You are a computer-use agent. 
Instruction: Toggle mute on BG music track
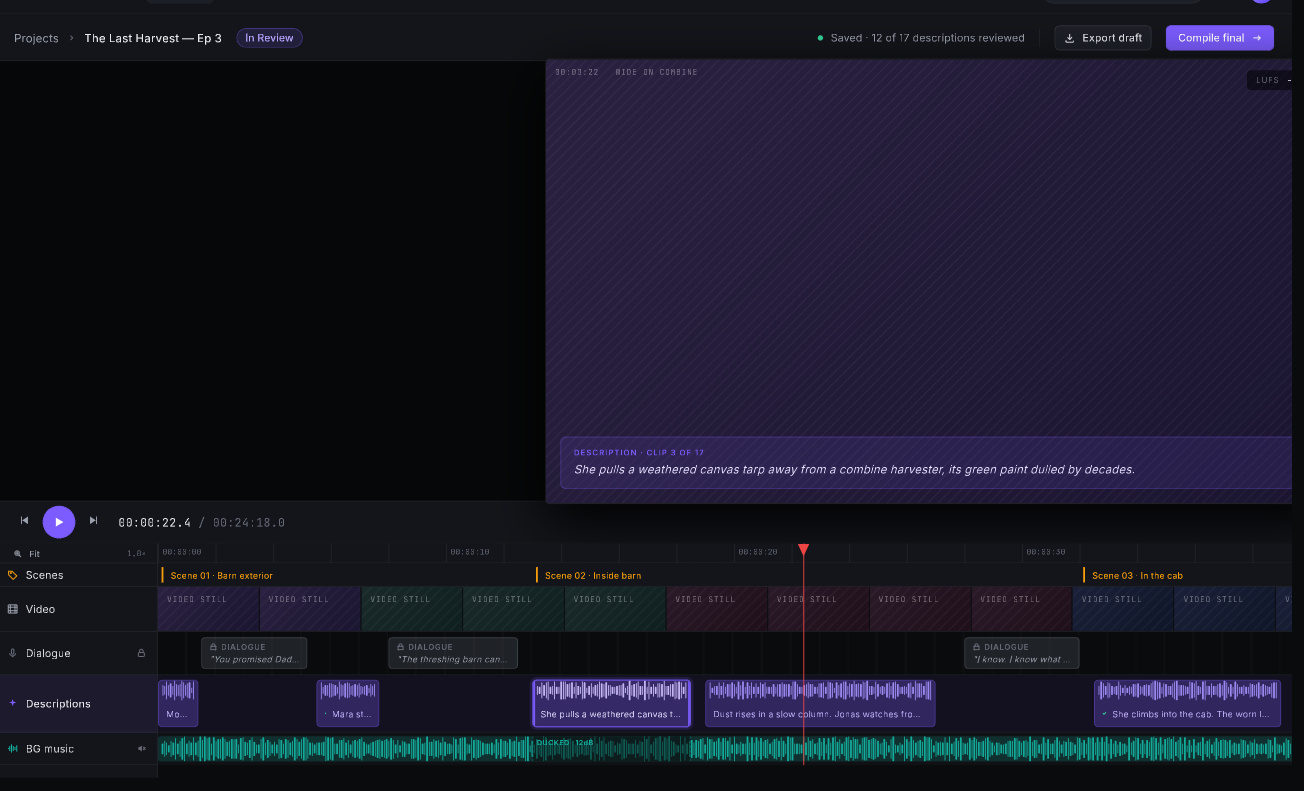tap(141, 749)
